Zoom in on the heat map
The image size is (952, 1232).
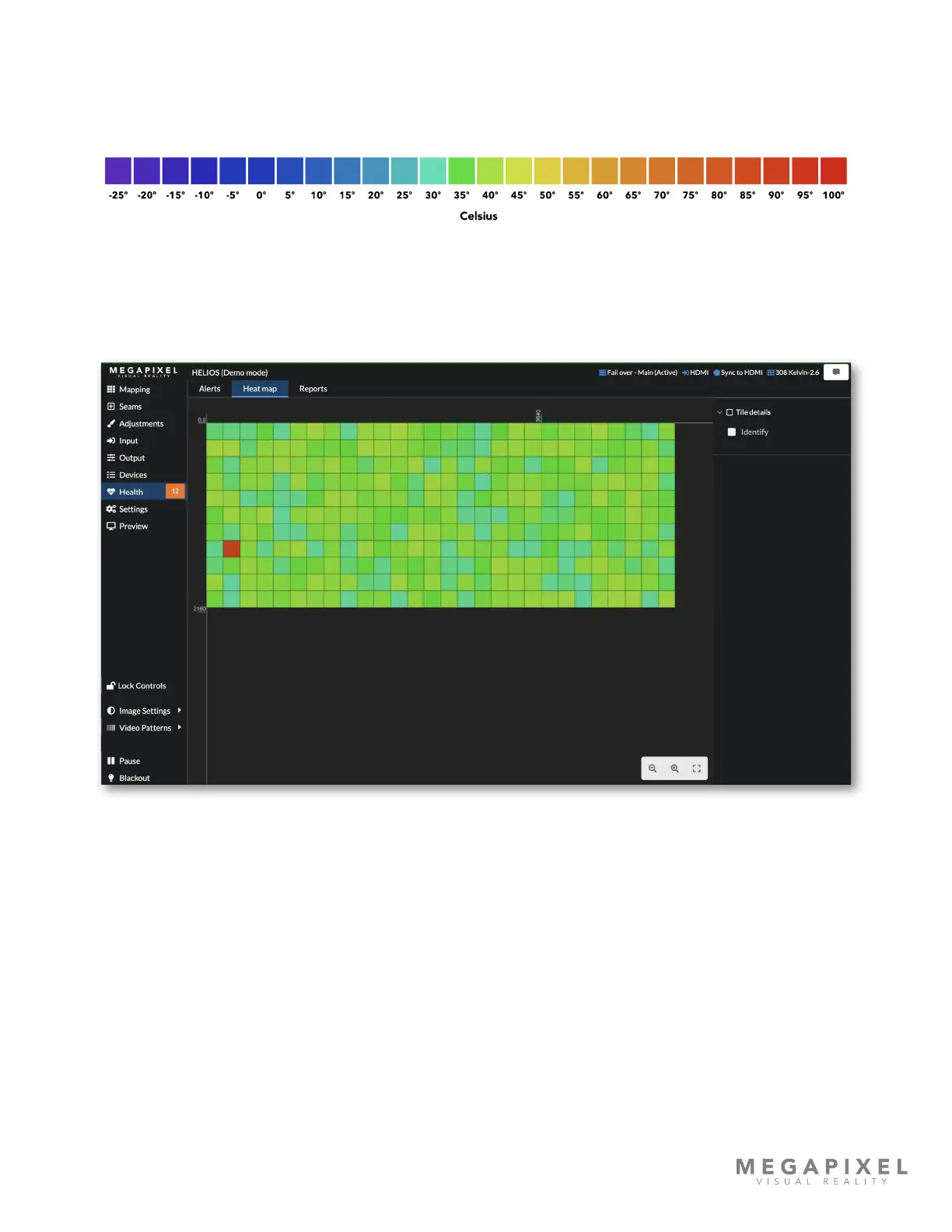(x=675, y=768)
